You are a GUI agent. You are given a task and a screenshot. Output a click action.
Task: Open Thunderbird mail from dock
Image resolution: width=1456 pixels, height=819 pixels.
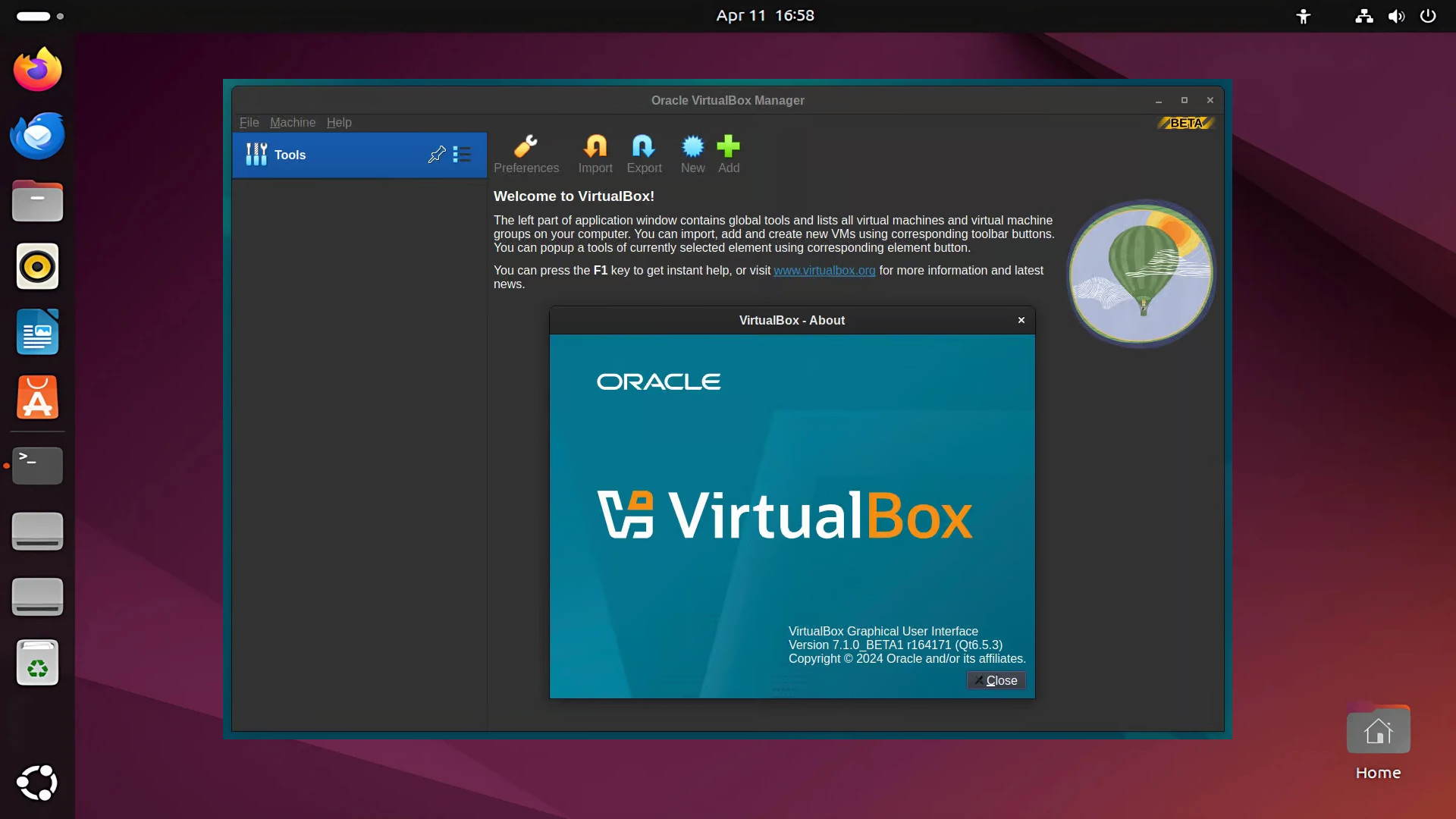click(37, 136)
